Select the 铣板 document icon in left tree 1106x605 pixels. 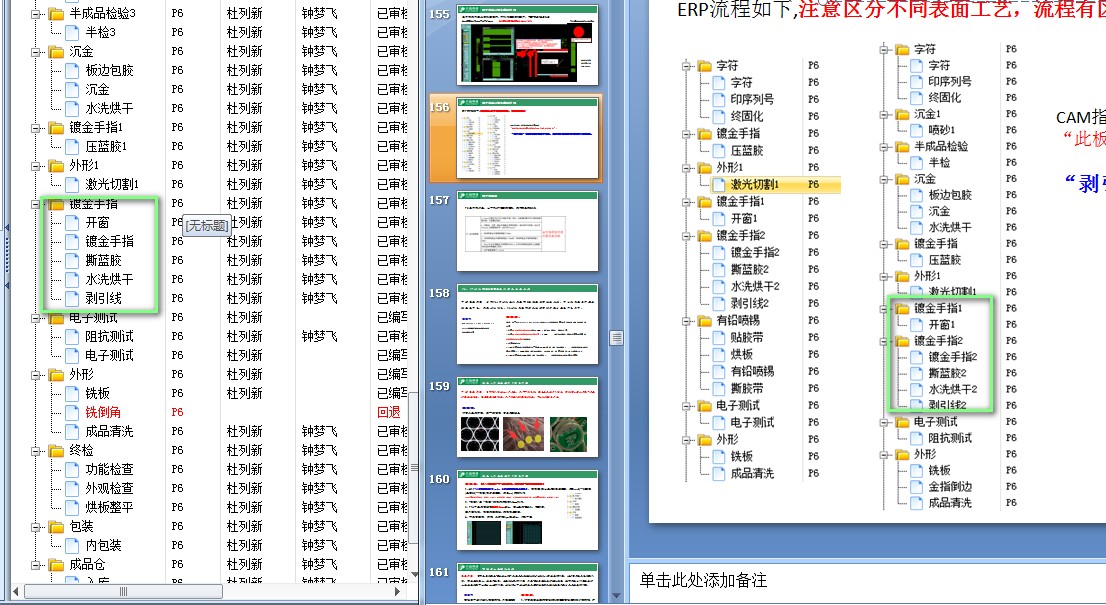click(72, 393)
